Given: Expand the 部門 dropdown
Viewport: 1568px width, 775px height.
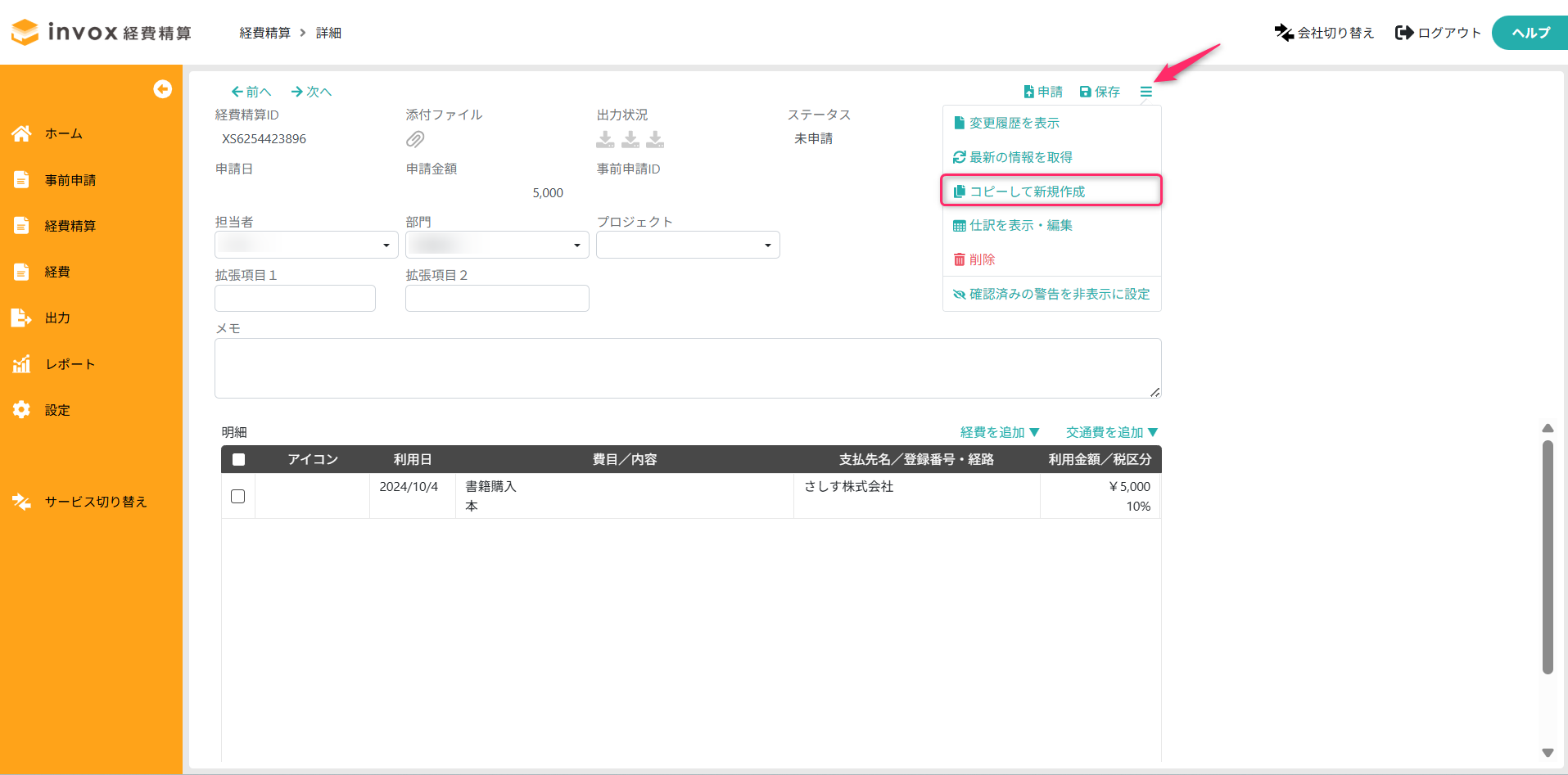Looking at the screenshot, I should click(x=497, y=245).
